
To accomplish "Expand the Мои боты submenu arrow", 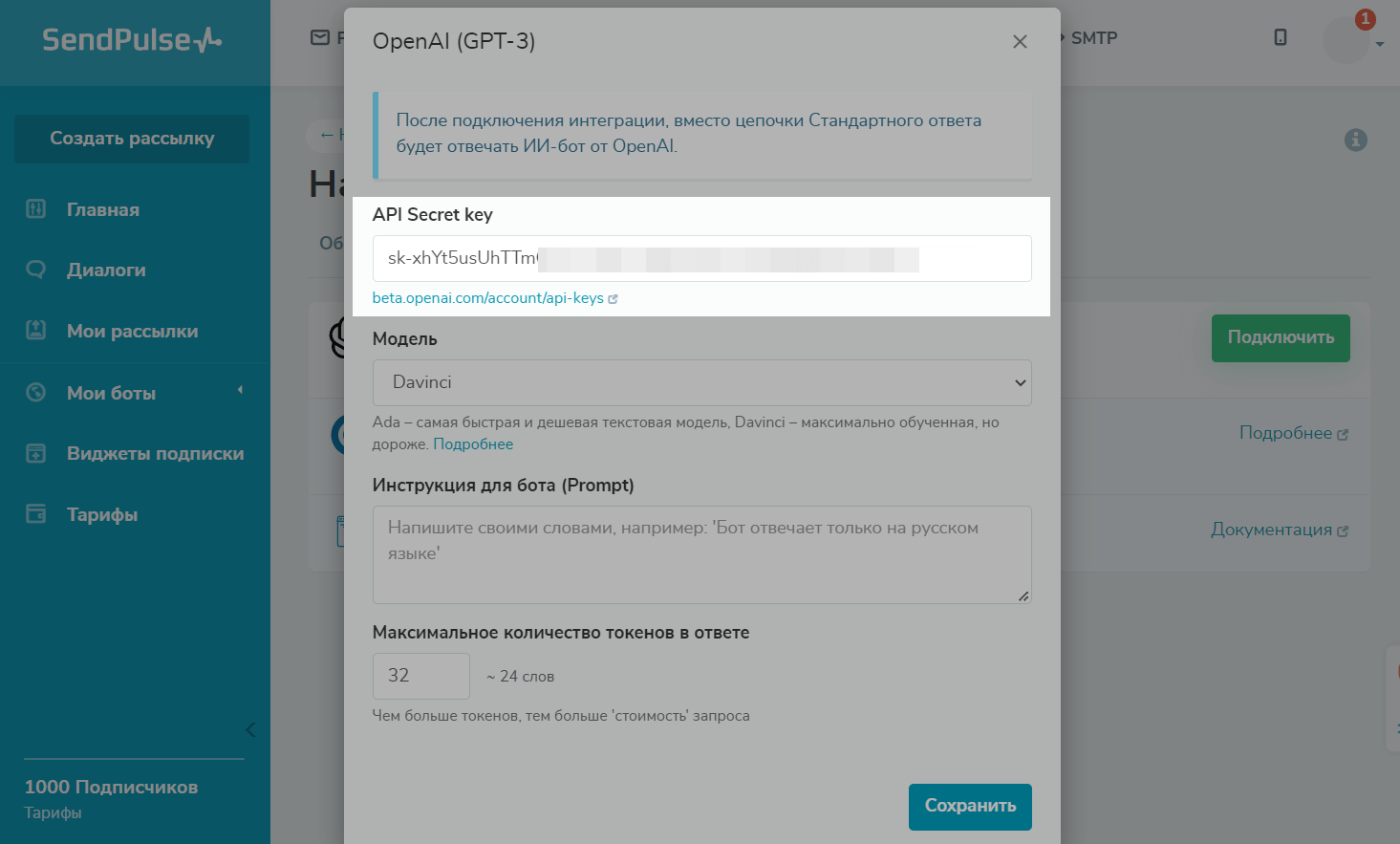I will (x=240, y=390).
